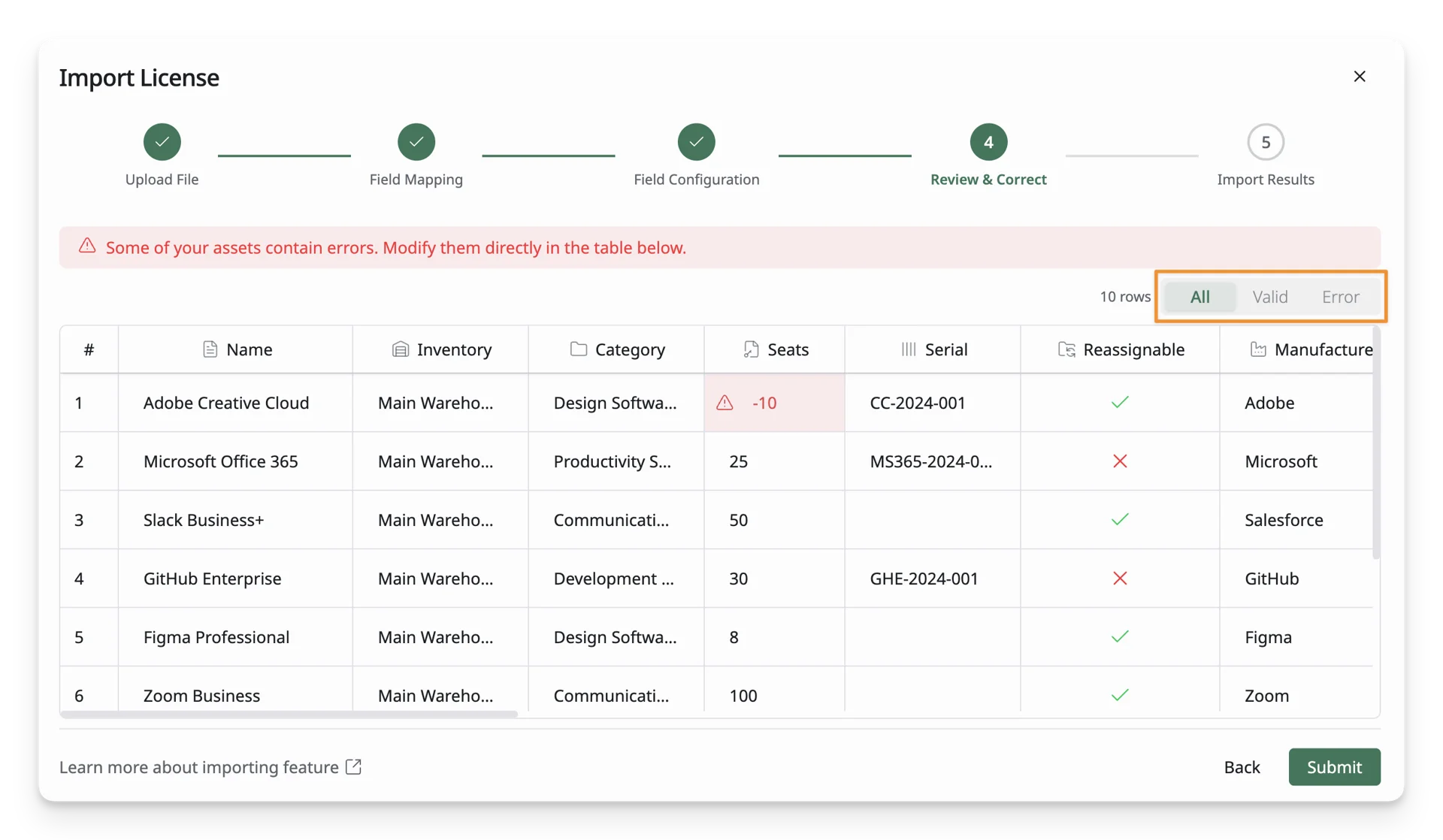Select the Seats value 100 for Zoom
1443x840 pixels.
(774, 696)
